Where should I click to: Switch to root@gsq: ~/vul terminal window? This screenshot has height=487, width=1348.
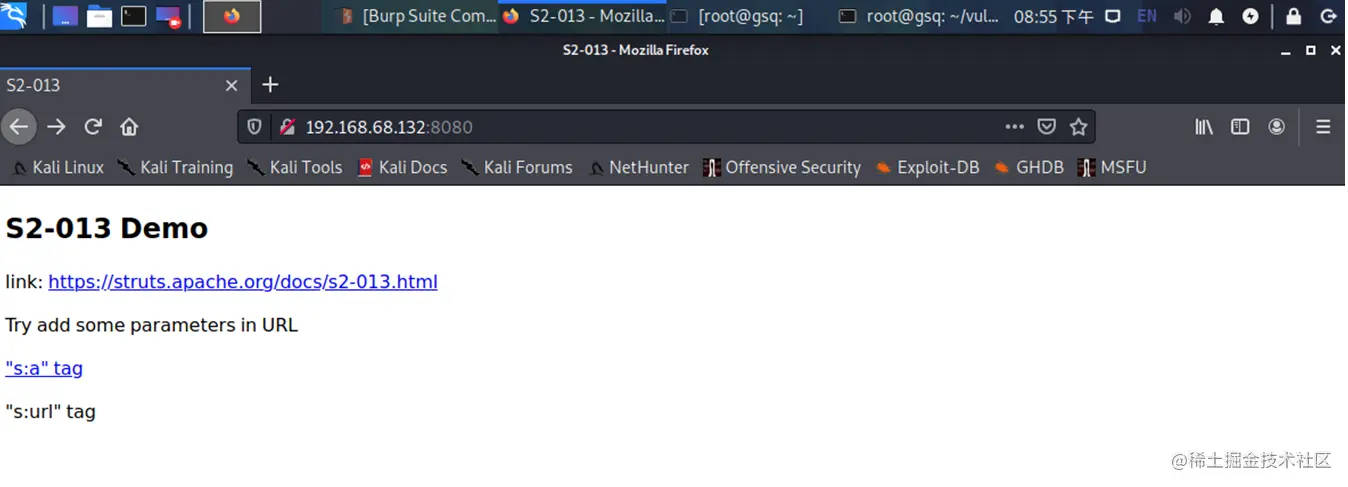(920, 16)
